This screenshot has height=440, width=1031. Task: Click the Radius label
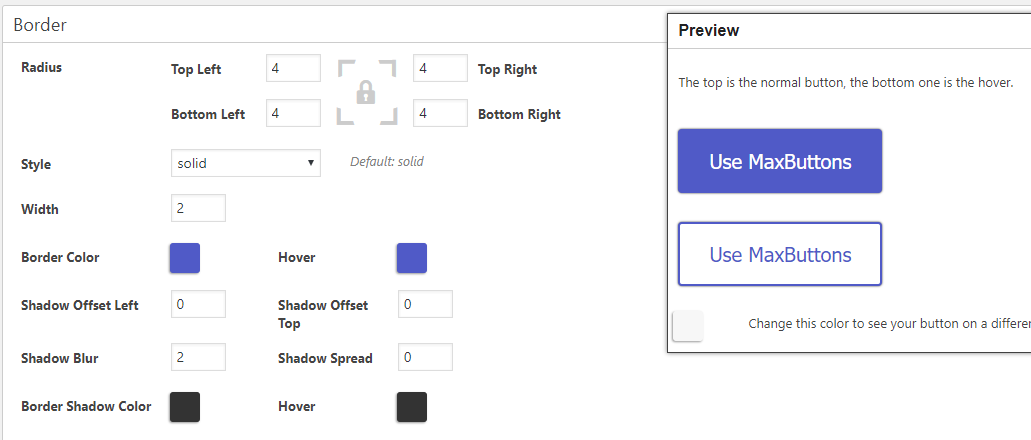click(41, 67)
